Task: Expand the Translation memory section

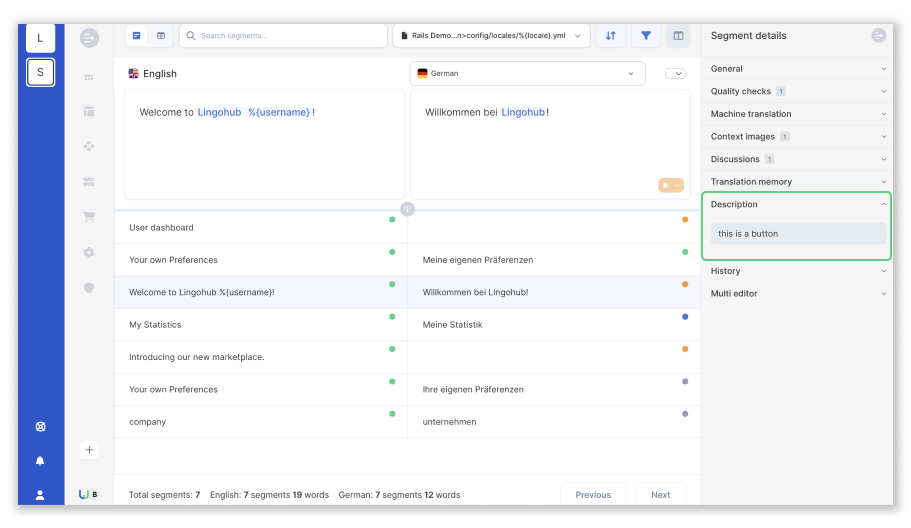Action: pyautogui.click(x=797, y=182)
